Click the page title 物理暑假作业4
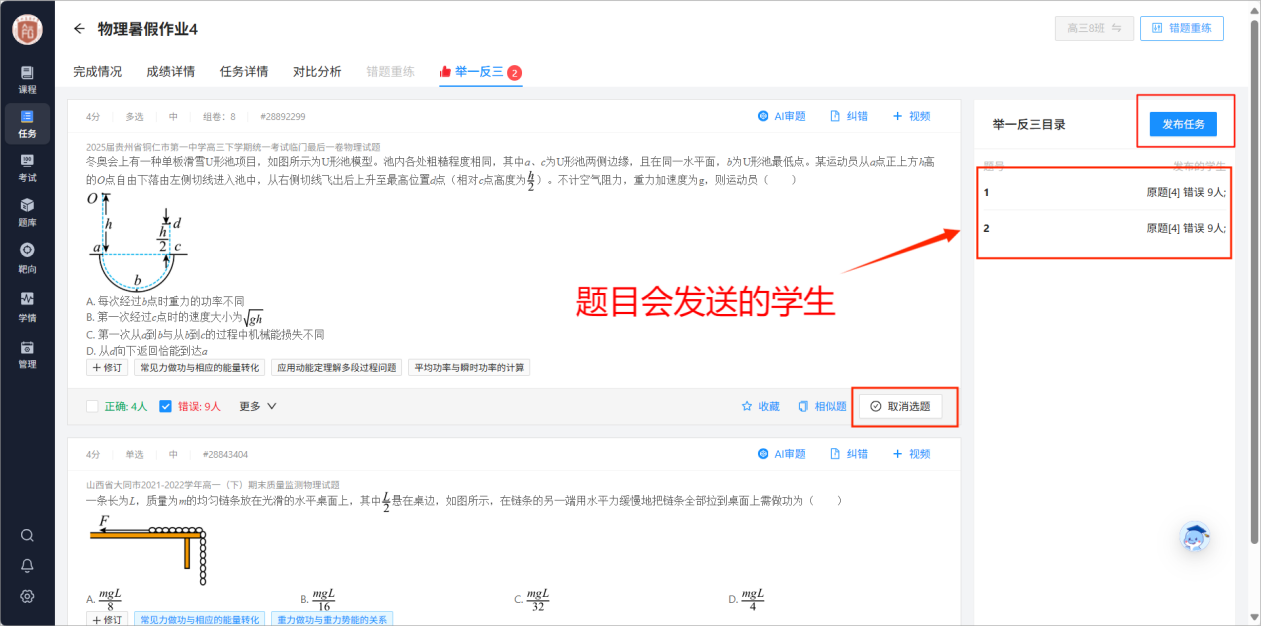 (x=148, y=29)
